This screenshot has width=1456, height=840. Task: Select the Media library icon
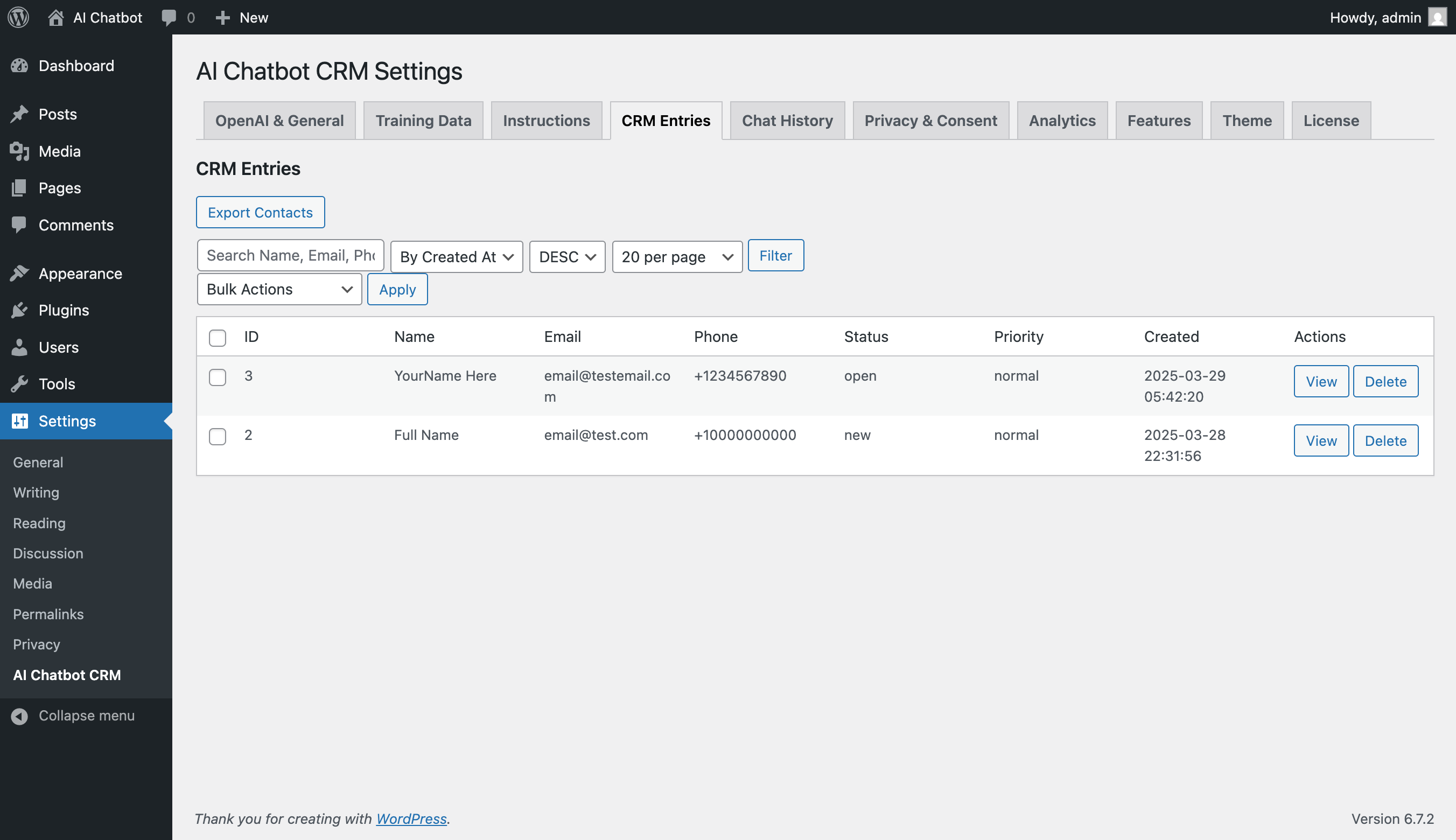click(19, 151)
